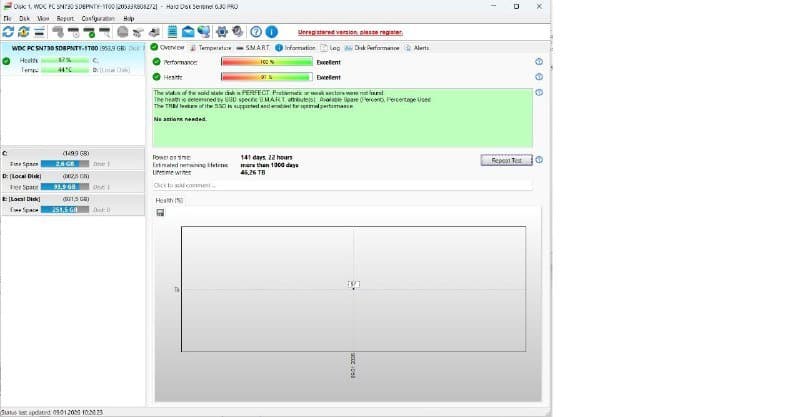Click help icon beside the Performance bar

pyautogui.click(x=539, y=62)
